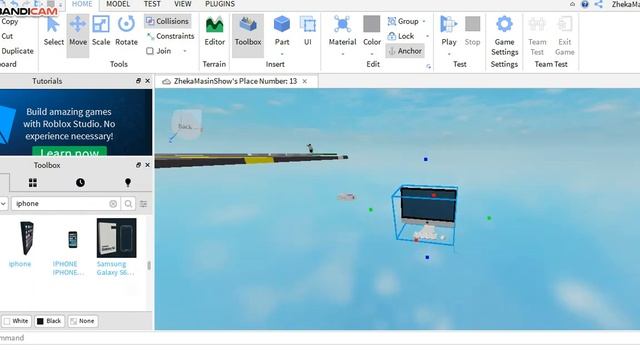Open Game Settings
The image size is (640, 360).
pyautogui.click(x=504, y=36)
